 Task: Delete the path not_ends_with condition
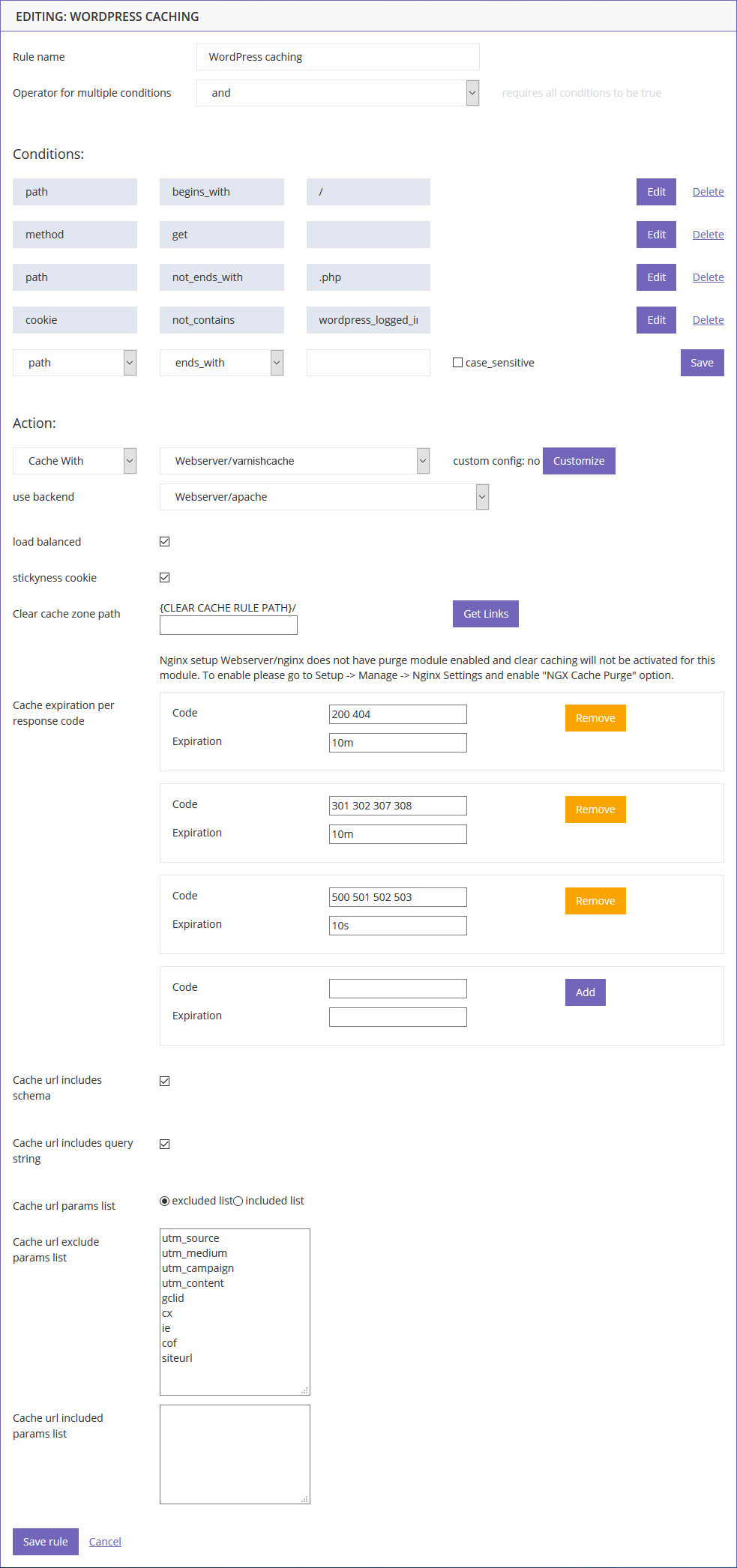click(708, 277)
